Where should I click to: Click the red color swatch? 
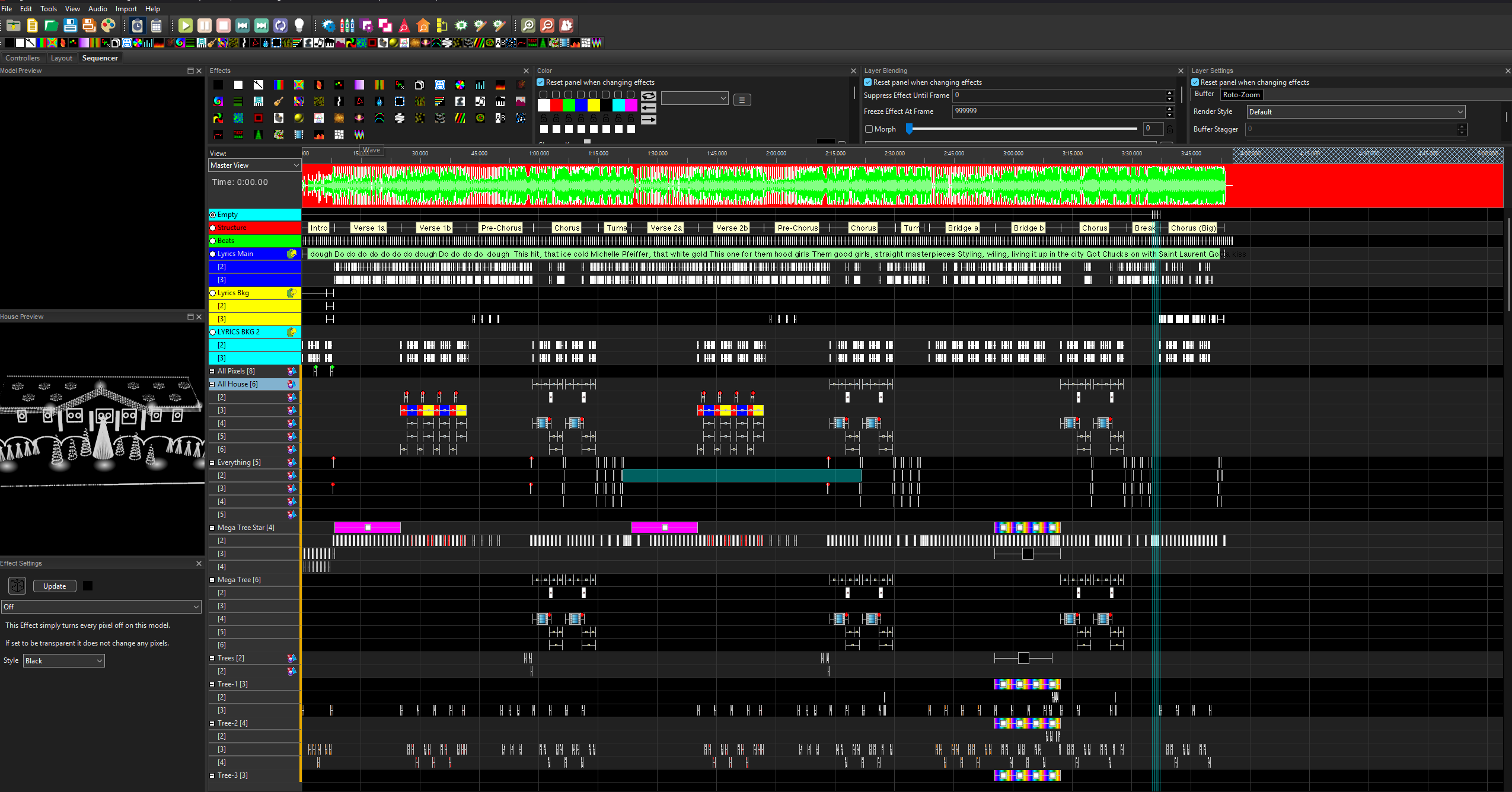[556, 105]
